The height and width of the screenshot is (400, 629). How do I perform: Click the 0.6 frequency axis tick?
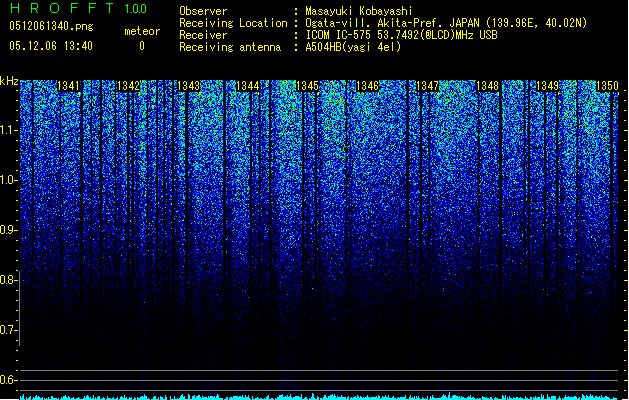(x=8, y=380)
